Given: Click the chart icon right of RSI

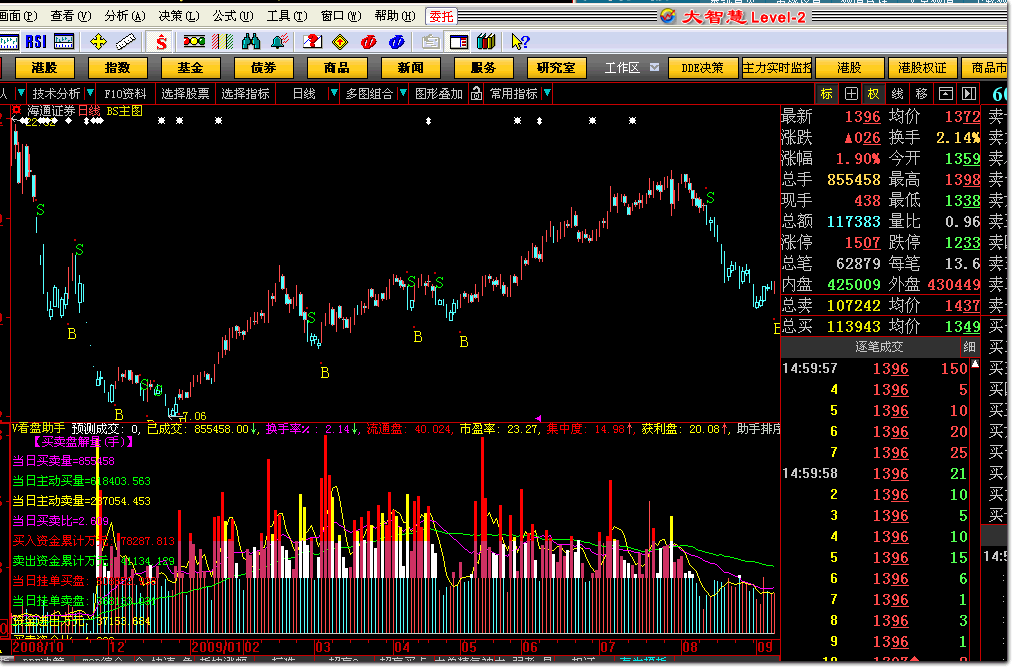Looking at the screenshot, I should point(63,42).
